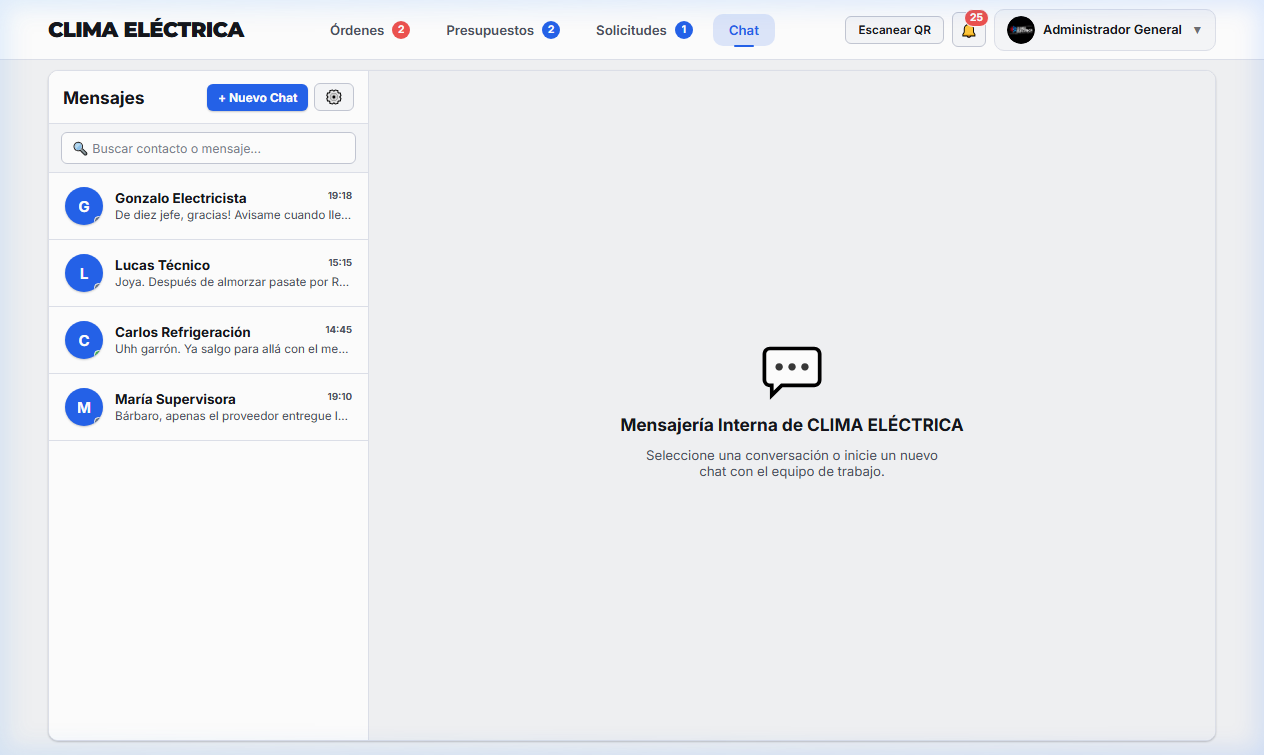This screenshot has width=1264, height=755.
Task: Click the Administrador General profile picture
Action: 1021,30
